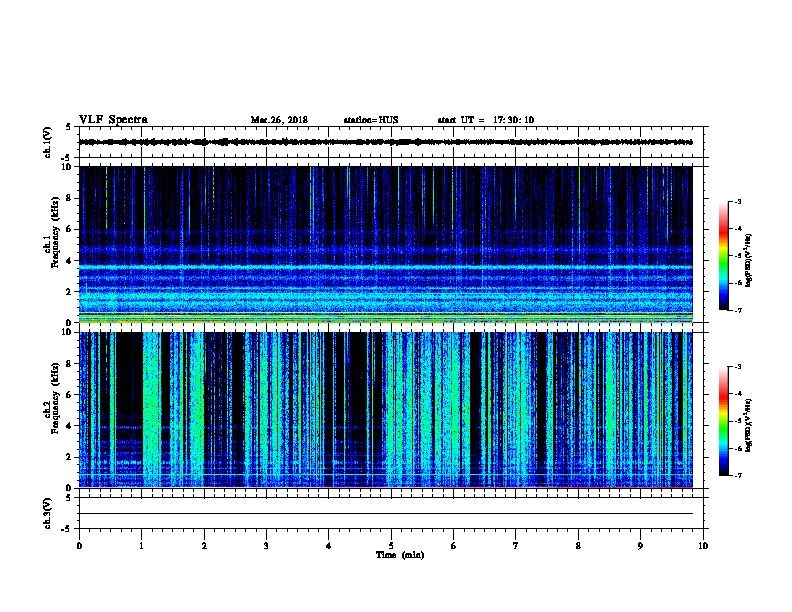Screen dimensions: 792x612
Task: Click the lower ch.2 PSD colorbar
Action: click(723, 421)
